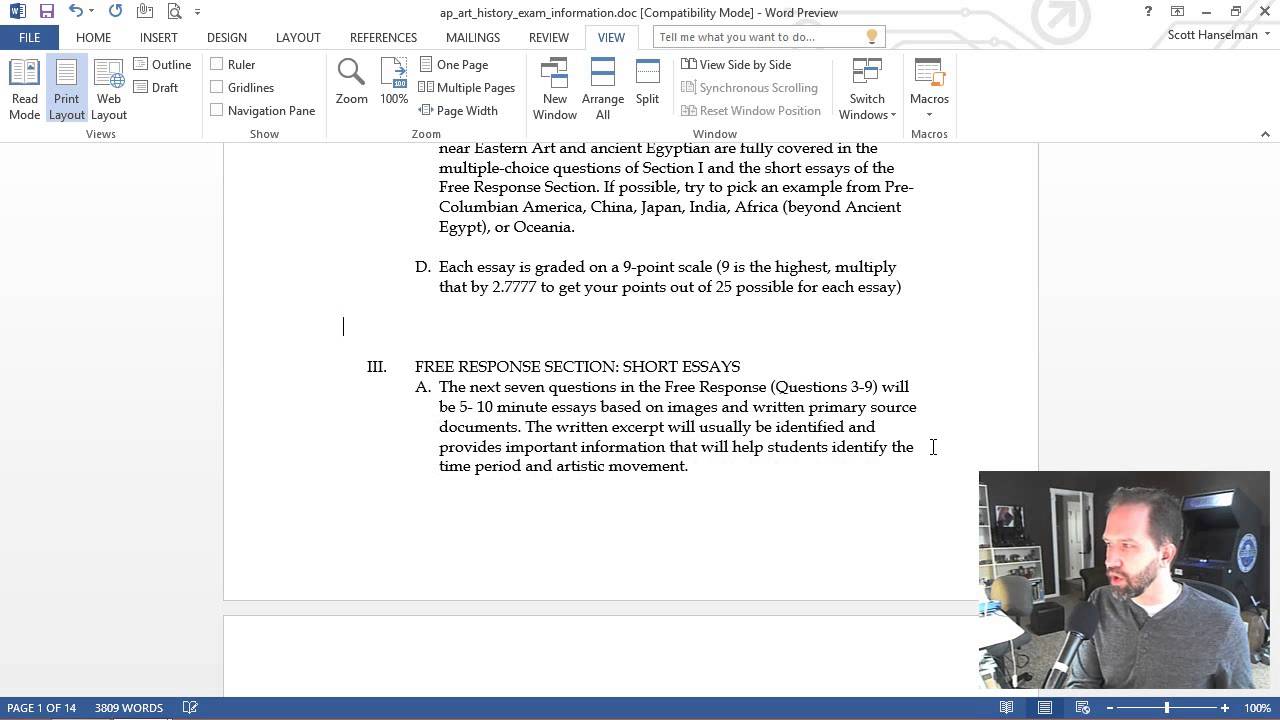The height and width of the screenshot is (720, 1280).
Task: Place cursor in 'Each essay is graded' paragraph
Action: pos(669,277)
